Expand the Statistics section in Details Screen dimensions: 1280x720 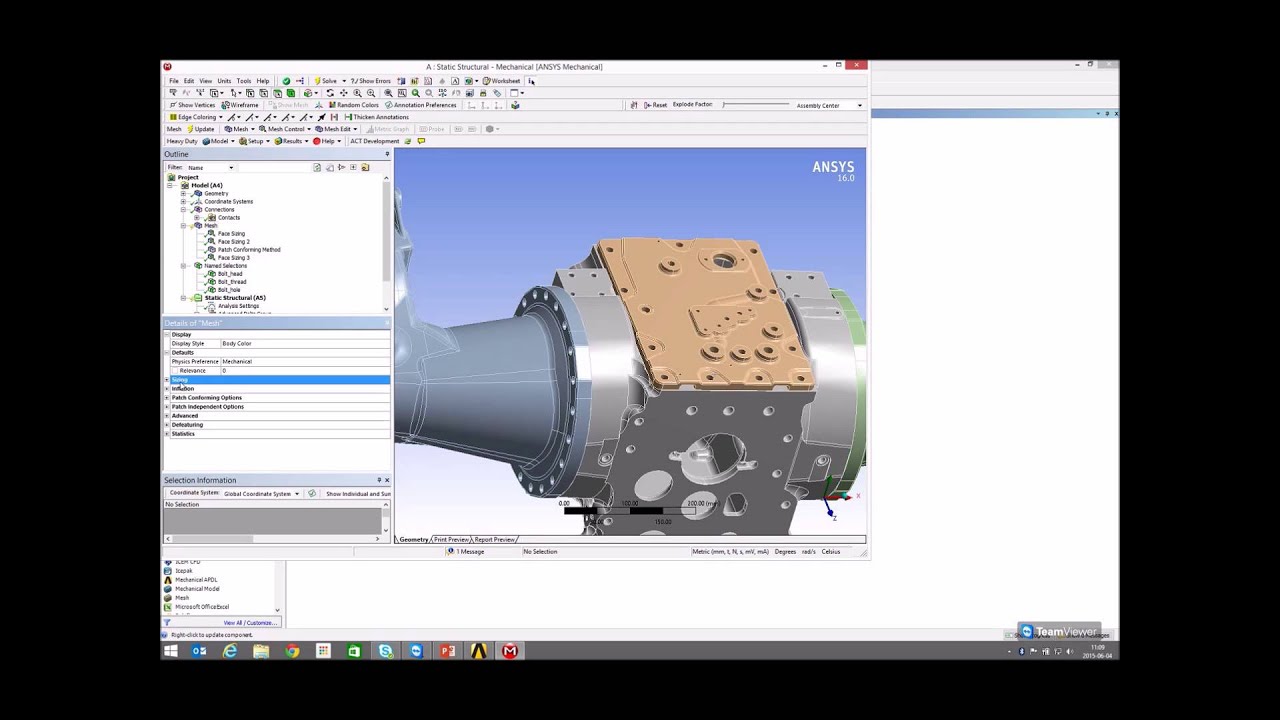tap(167, 434)
